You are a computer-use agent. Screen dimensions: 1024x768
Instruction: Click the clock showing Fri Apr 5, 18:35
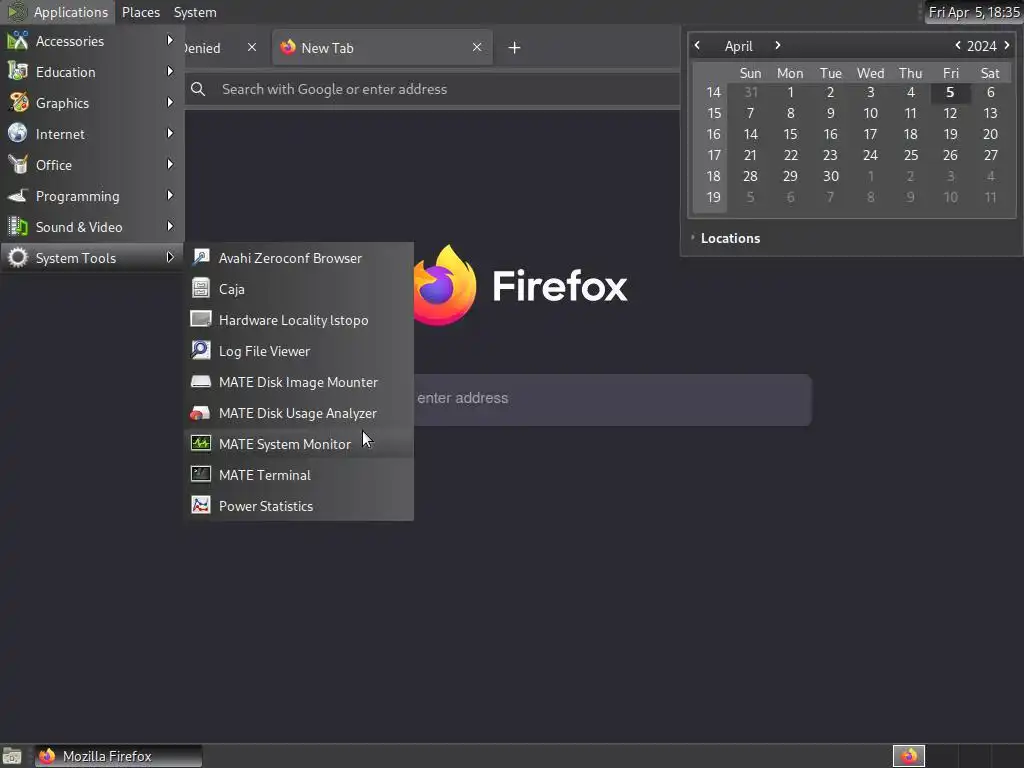coord(973,12)
